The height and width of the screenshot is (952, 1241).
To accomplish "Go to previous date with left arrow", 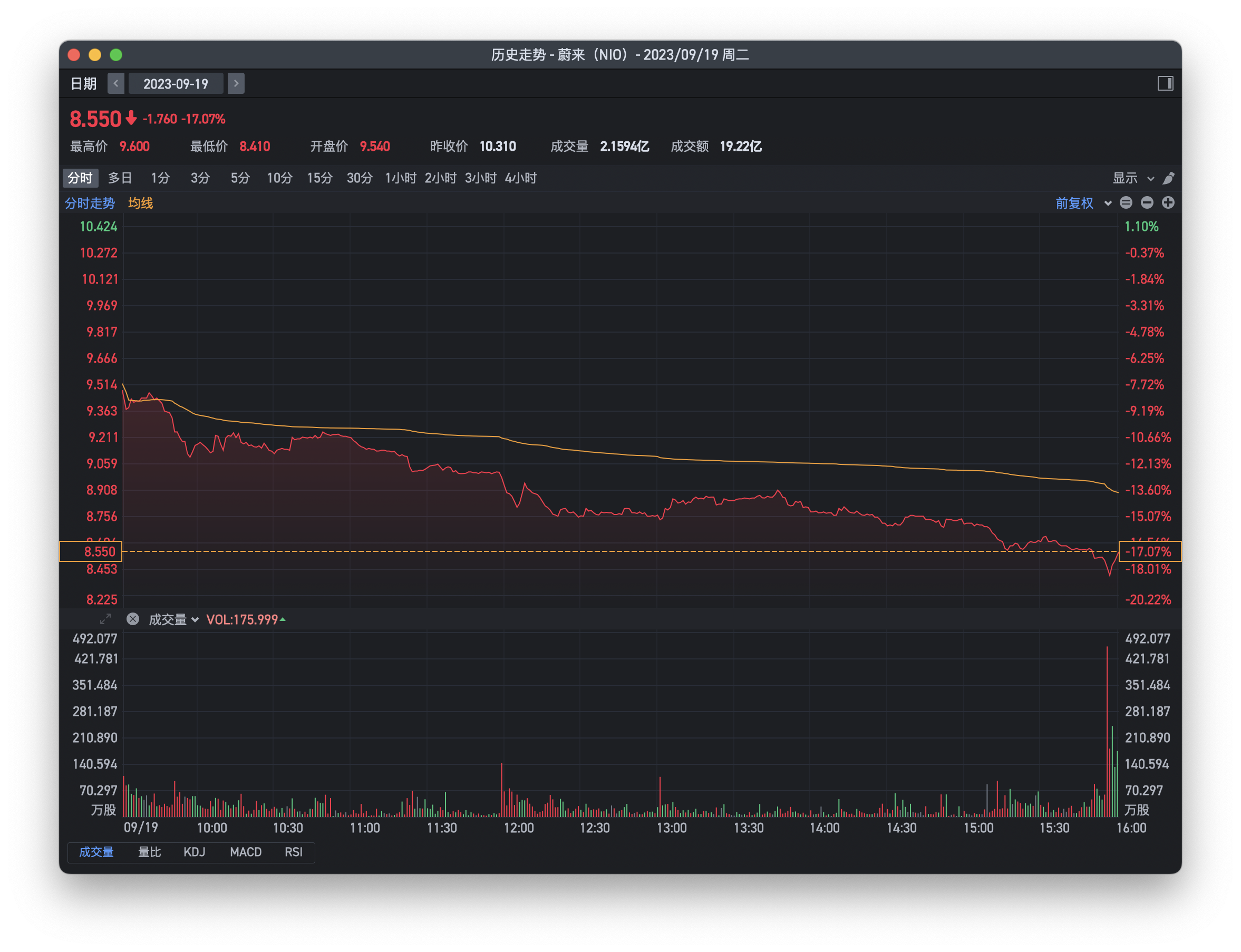I will pyautogui.click(x=115, y=84).
